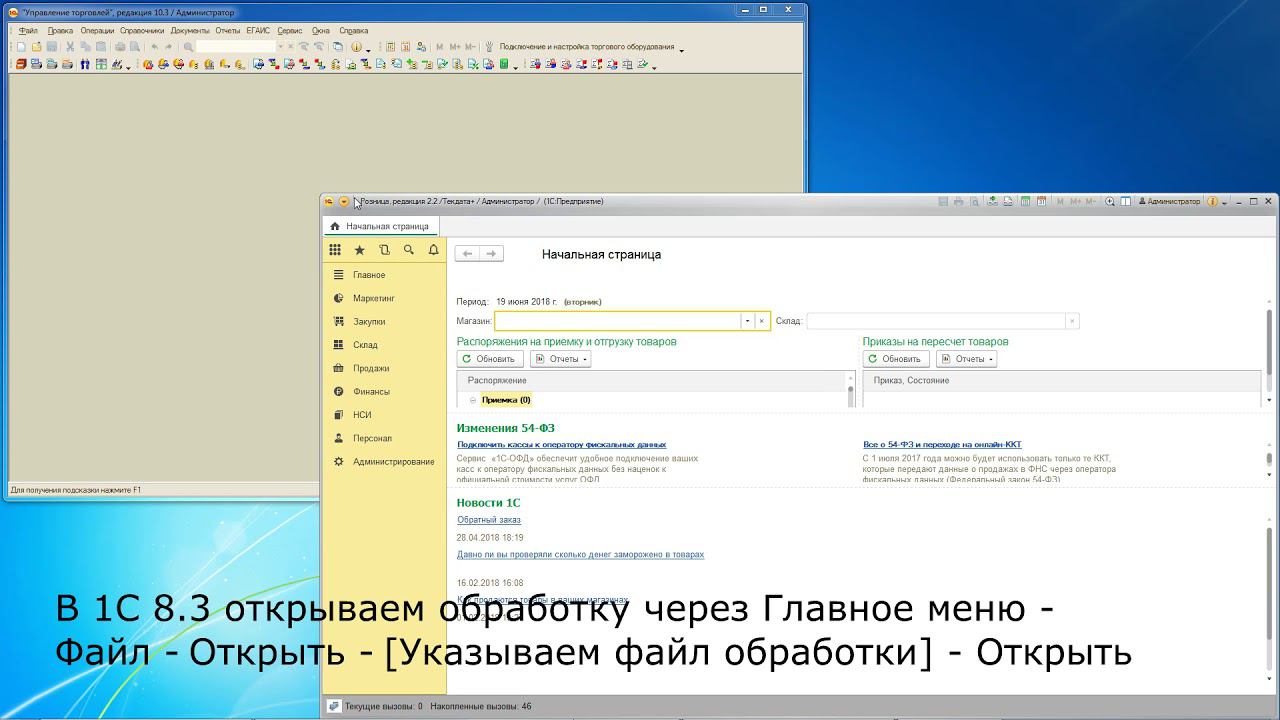Click Обновить under Приказы на пересчет

[x=896, y=359]
